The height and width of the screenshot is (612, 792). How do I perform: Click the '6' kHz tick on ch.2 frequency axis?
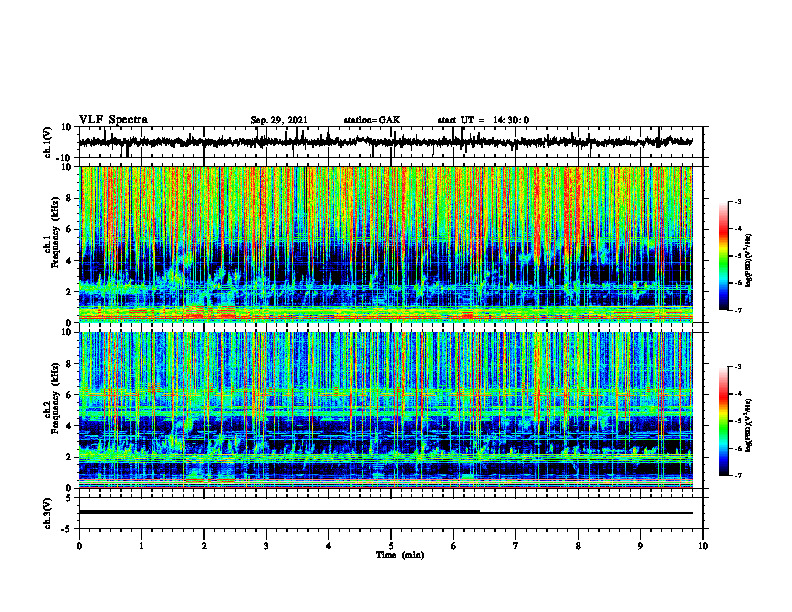[x=69, y=395]
